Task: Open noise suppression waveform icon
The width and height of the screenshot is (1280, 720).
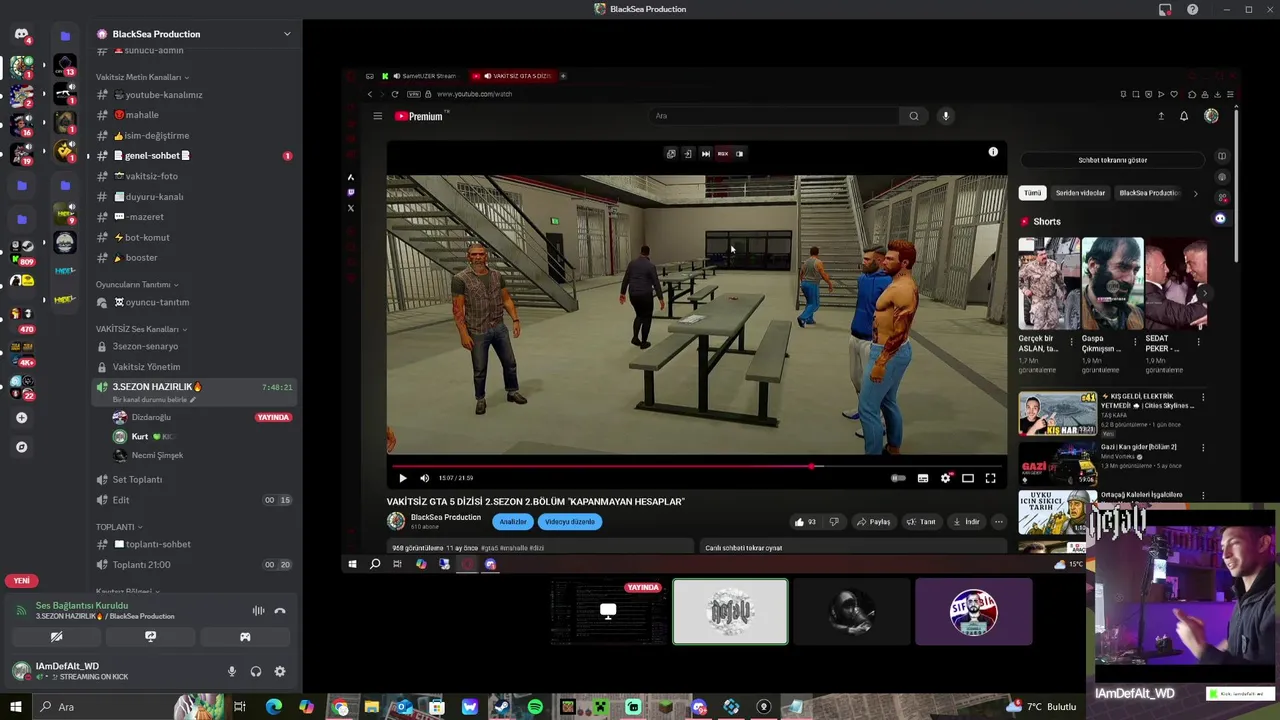Action: coord(258,610)
